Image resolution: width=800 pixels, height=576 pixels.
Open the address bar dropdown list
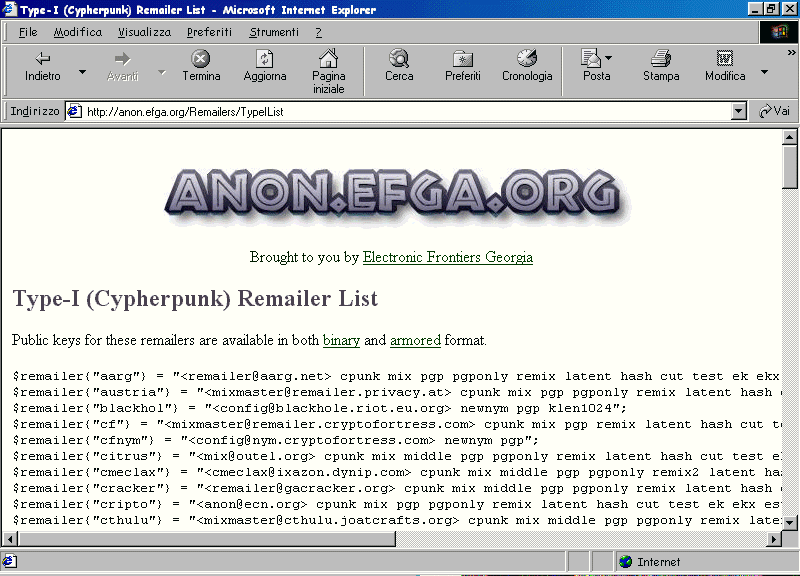738,111
